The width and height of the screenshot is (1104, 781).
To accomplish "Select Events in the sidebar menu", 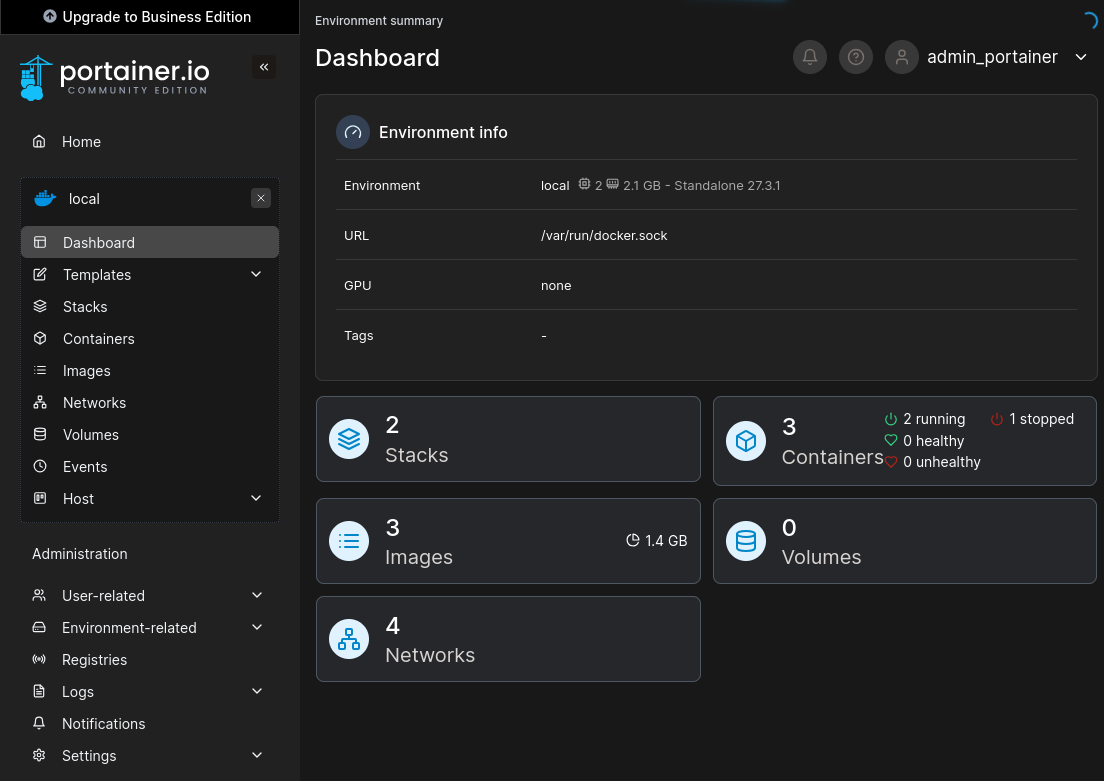I will click(x=85, y=467).
